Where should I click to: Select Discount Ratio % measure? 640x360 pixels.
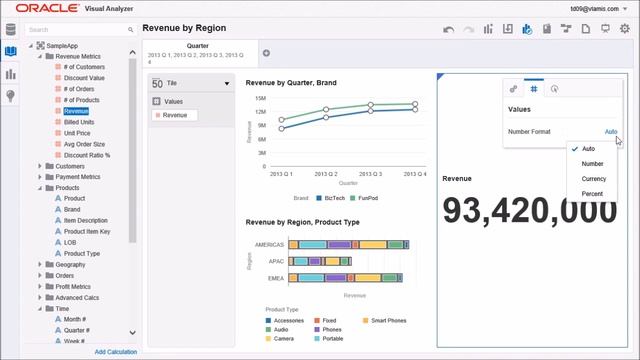coord(87,155)
